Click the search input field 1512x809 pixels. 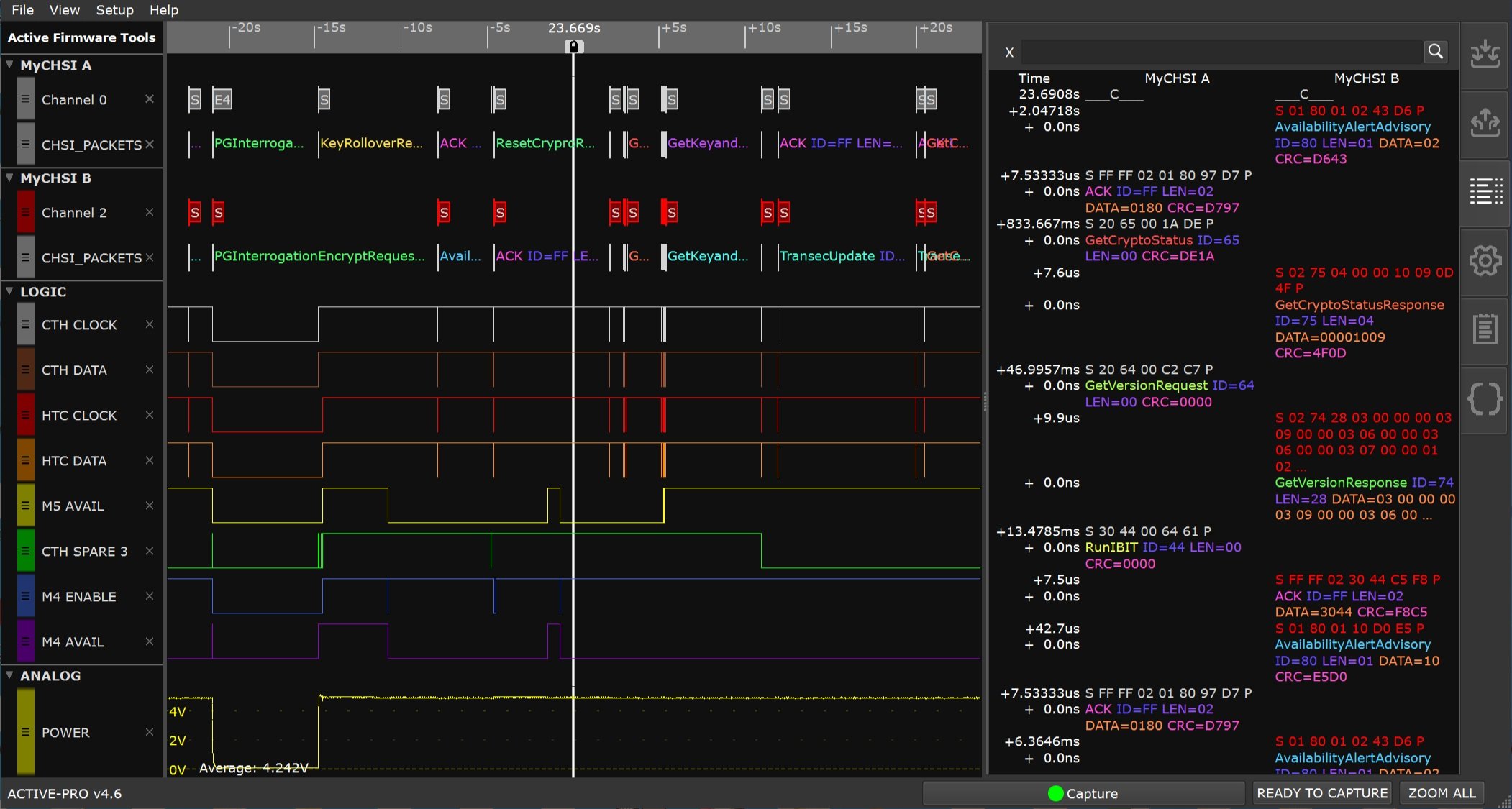pos(1220,52)
